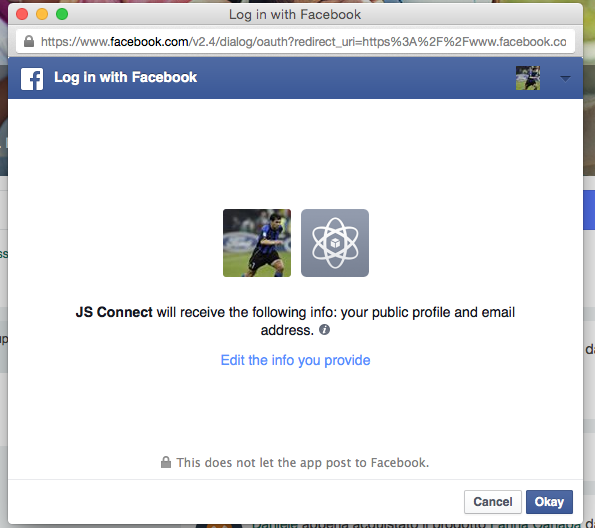Click the large user profile photo
The image size is (595, 528).
tap(257, 243)
